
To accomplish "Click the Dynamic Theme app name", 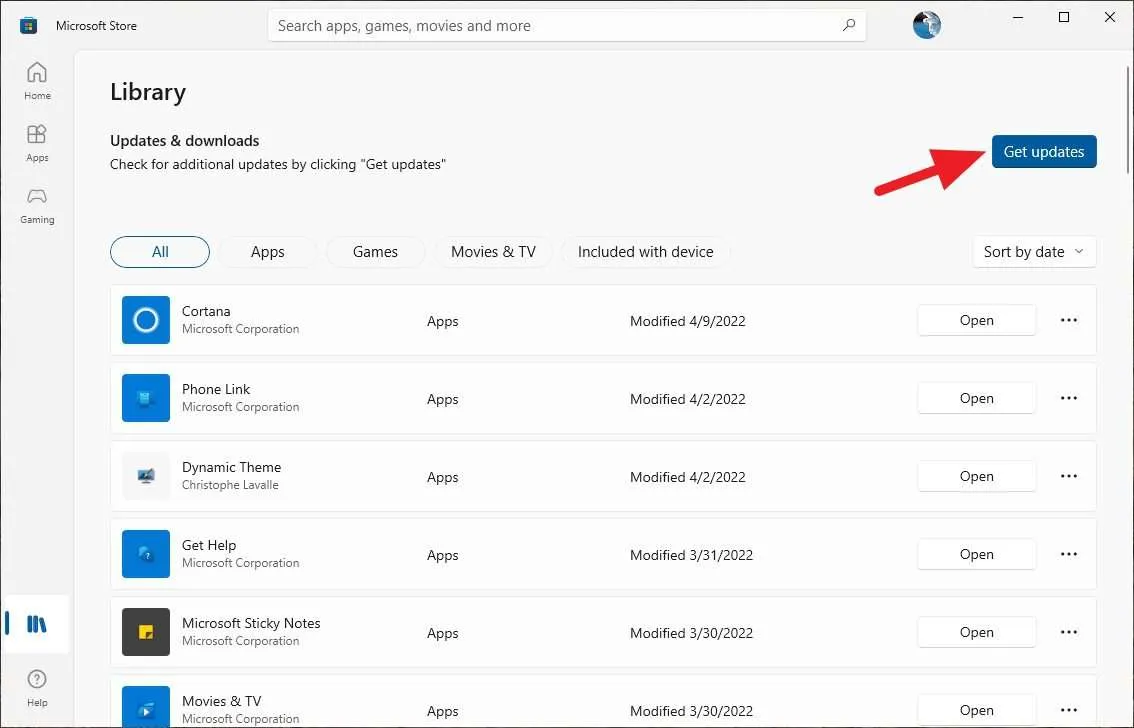I will [231, 467].
